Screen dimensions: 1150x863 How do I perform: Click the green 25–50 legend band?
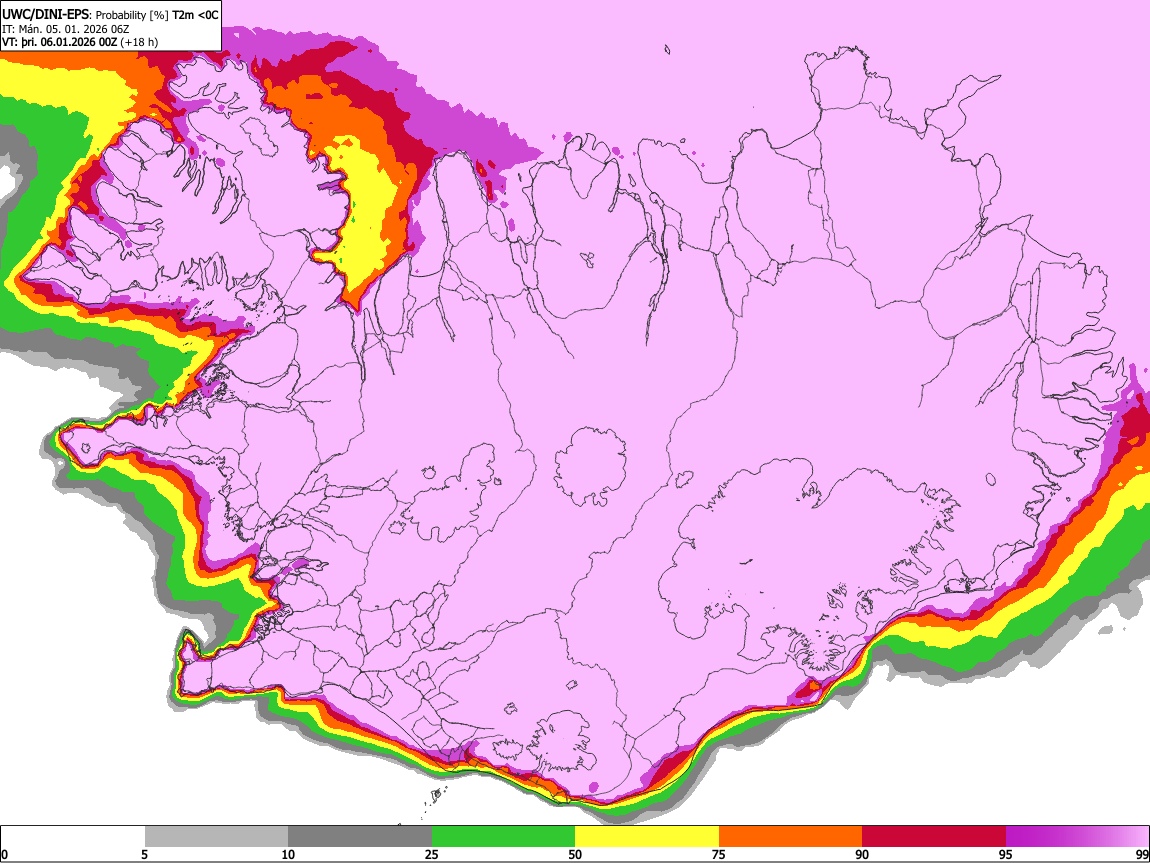pos(503,837)
